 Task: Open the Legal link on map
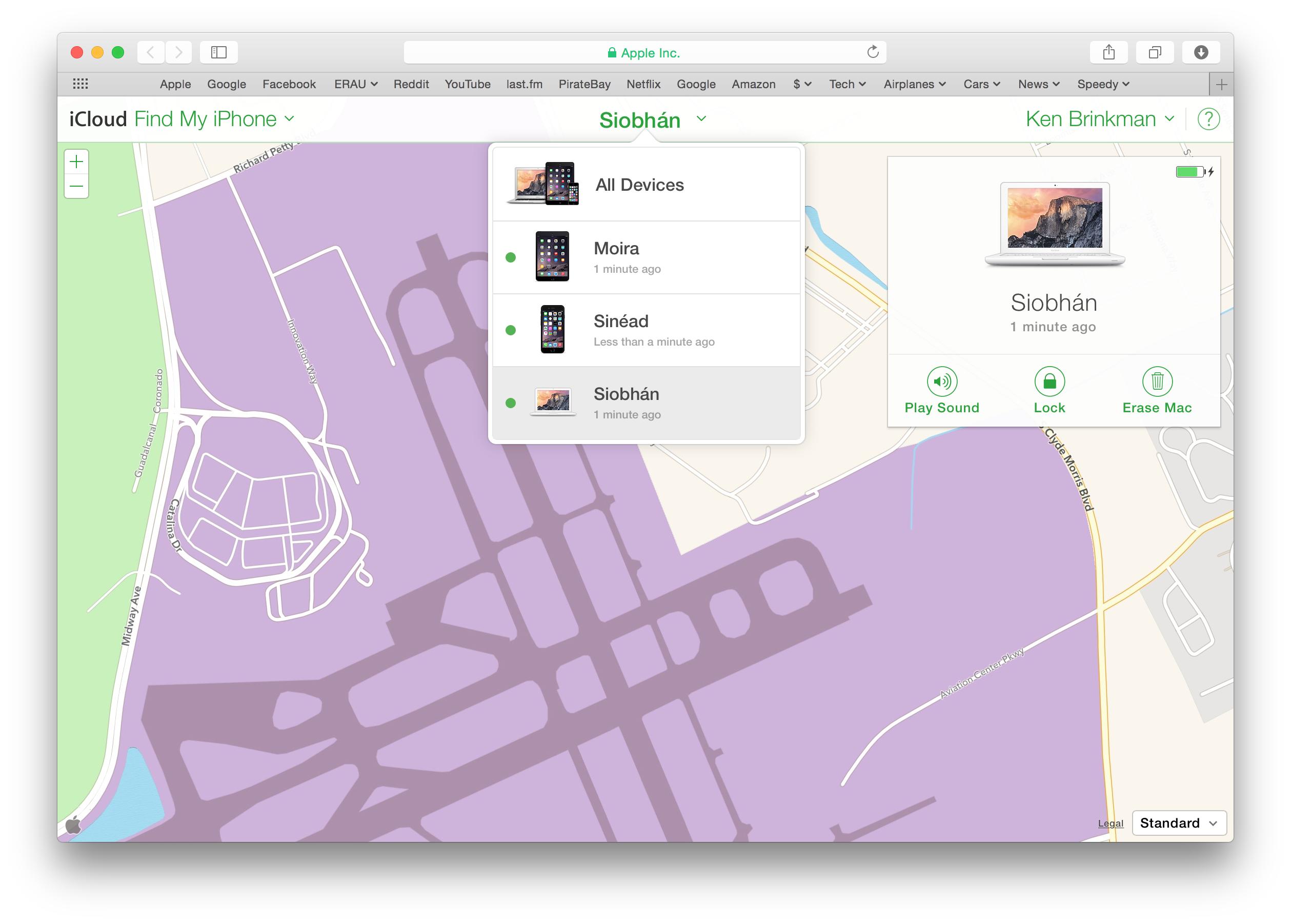click(x=1110, y=823)
